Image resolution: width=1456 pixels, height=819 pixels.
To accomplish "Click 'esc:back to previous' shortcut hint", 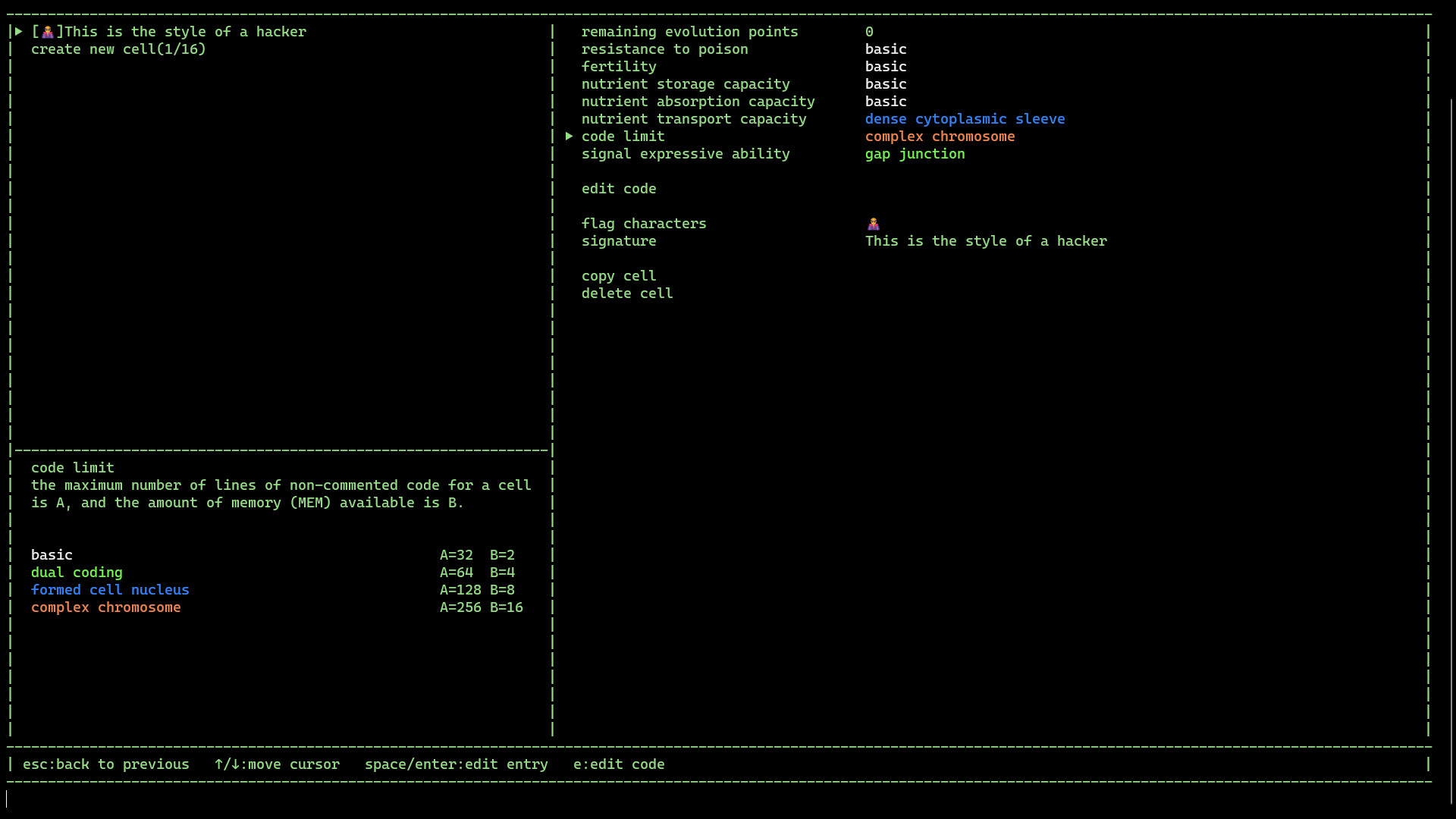I will [x=106, y=764].
